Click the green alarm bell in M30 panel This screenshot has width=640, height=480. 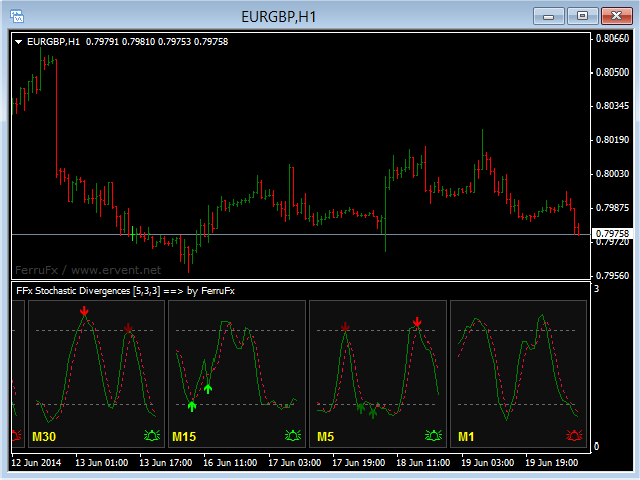pos(152,436)
